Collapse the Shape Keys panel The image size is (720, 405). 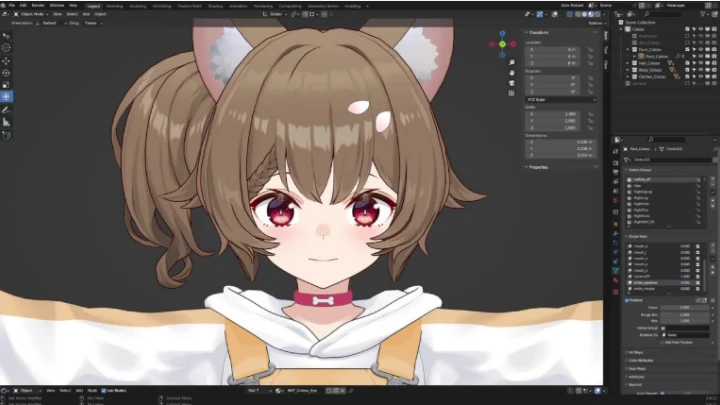coord(636,236)
